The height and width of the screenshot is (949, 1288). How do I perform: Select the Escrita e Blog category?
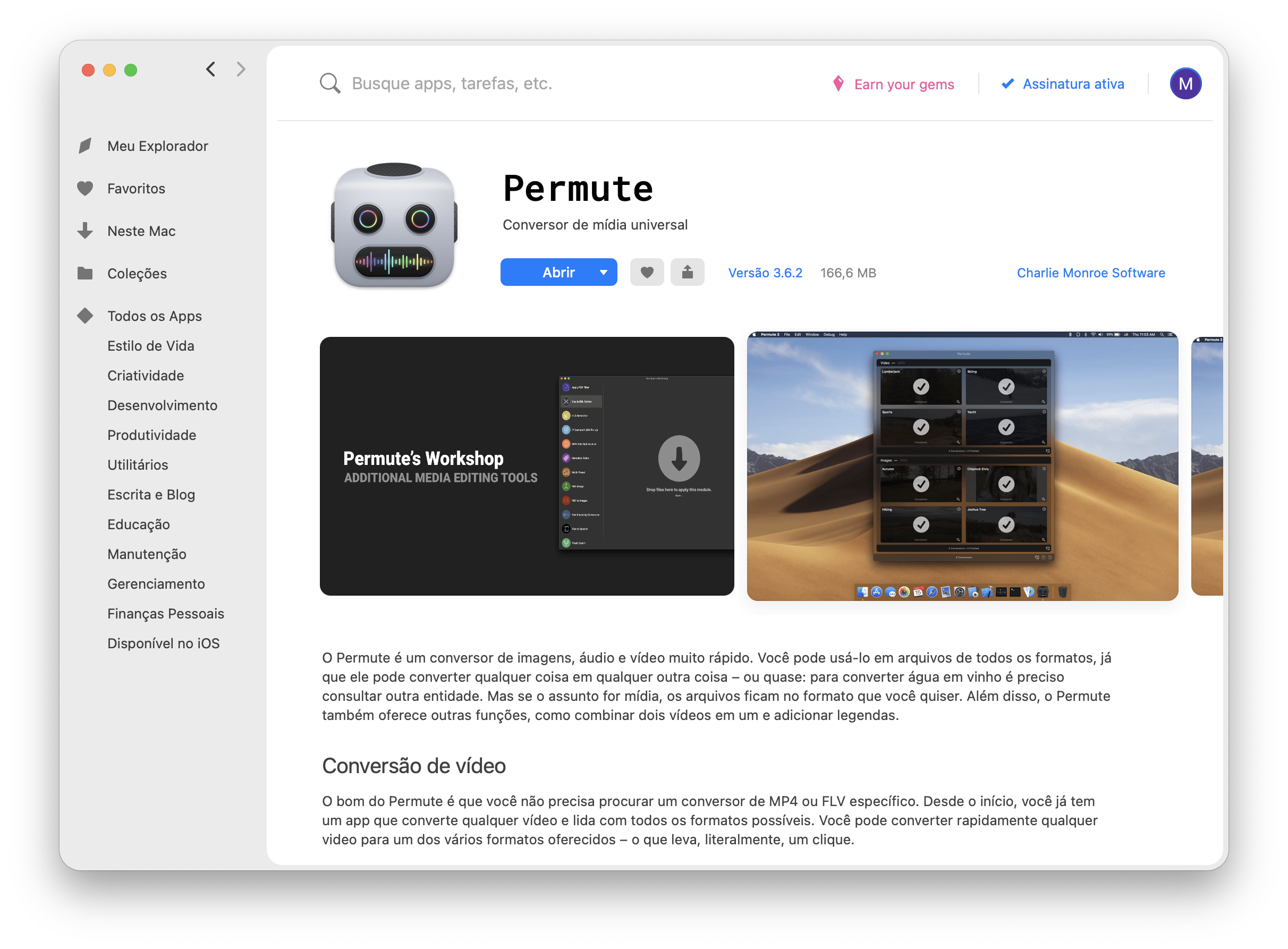click(151, 495)
